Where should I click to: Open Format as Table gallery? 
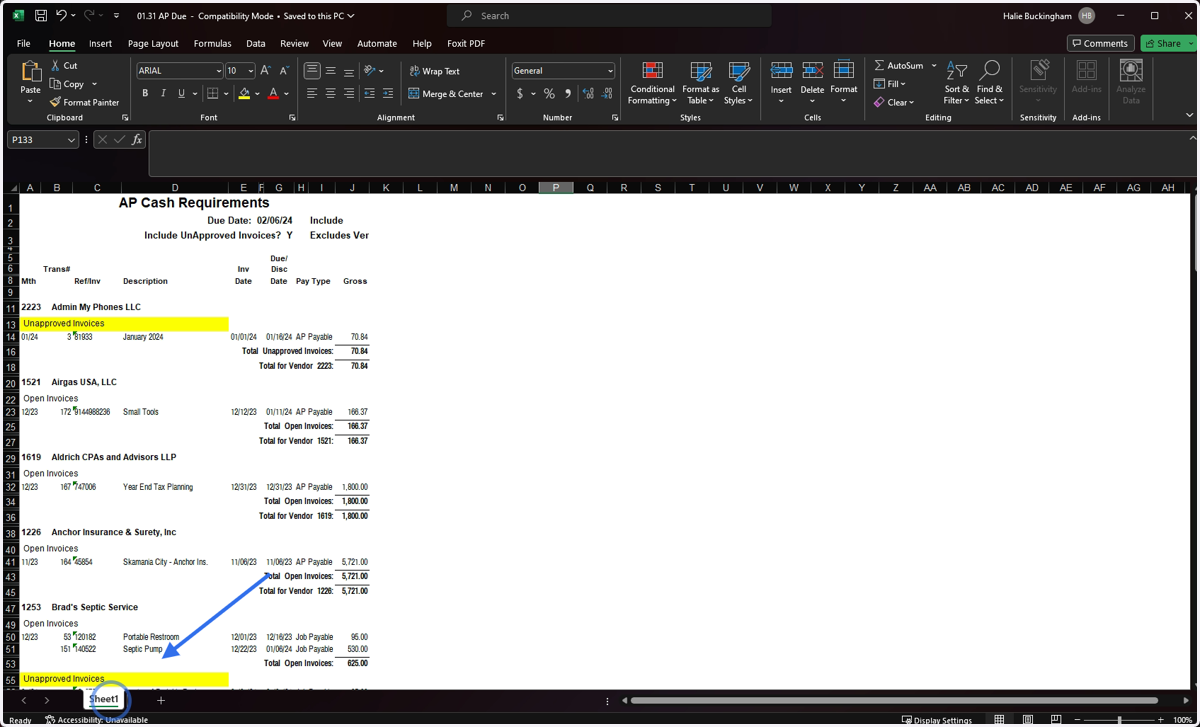click(x=701, y=83)
